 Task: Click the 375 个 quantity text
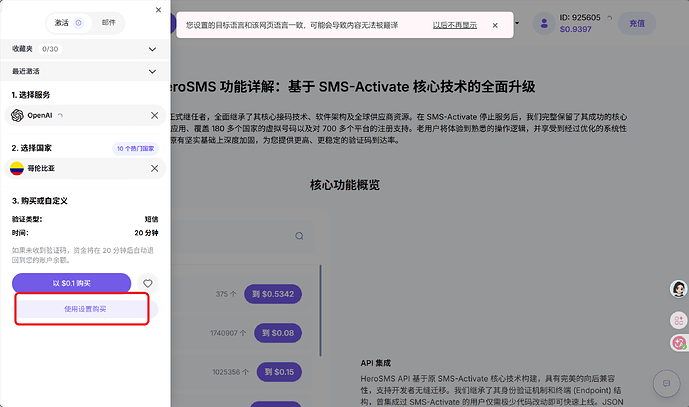[226, 294]
